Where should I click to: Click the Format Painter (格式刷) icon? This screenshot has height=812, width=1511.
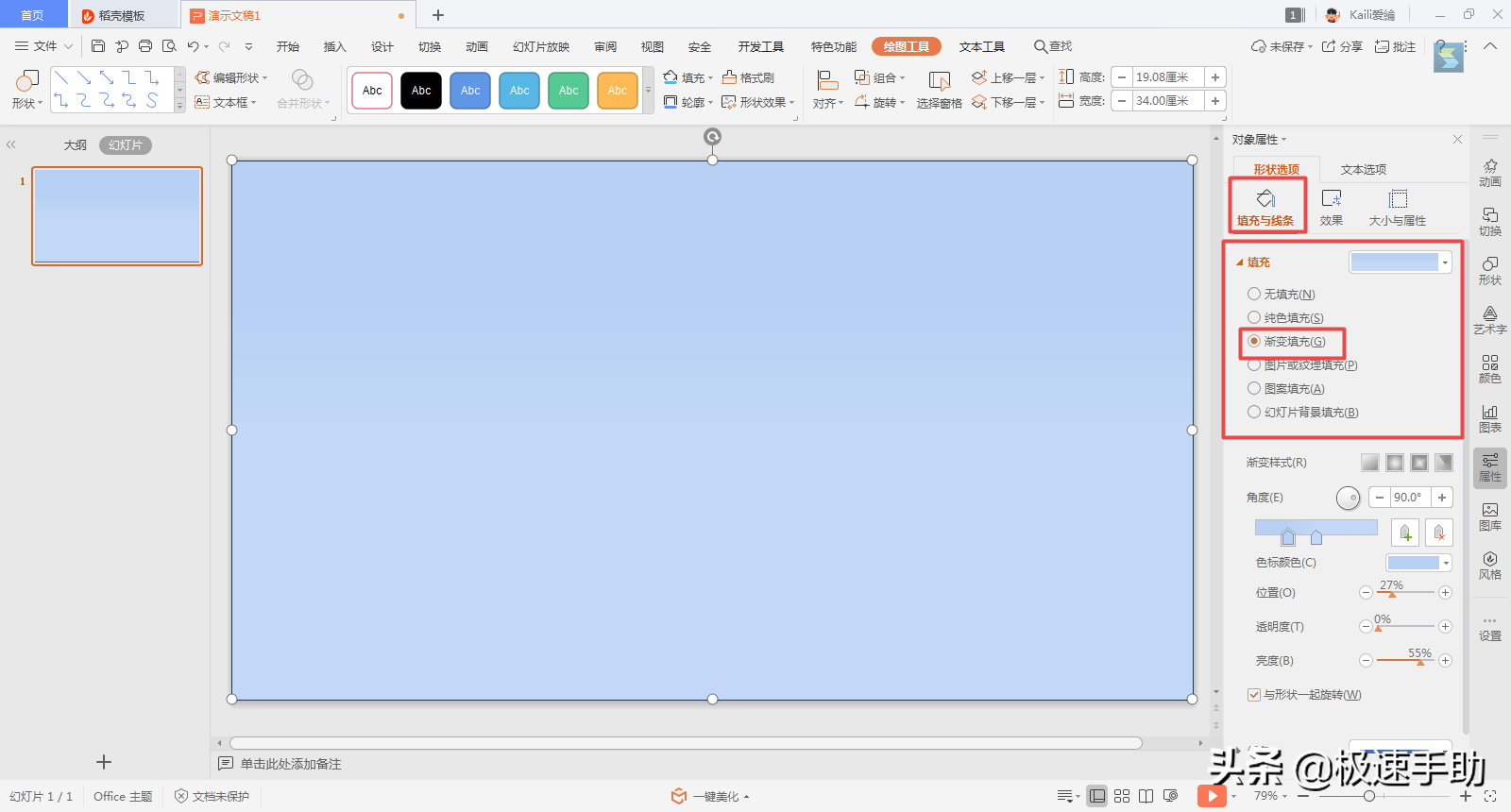point(748,77)
